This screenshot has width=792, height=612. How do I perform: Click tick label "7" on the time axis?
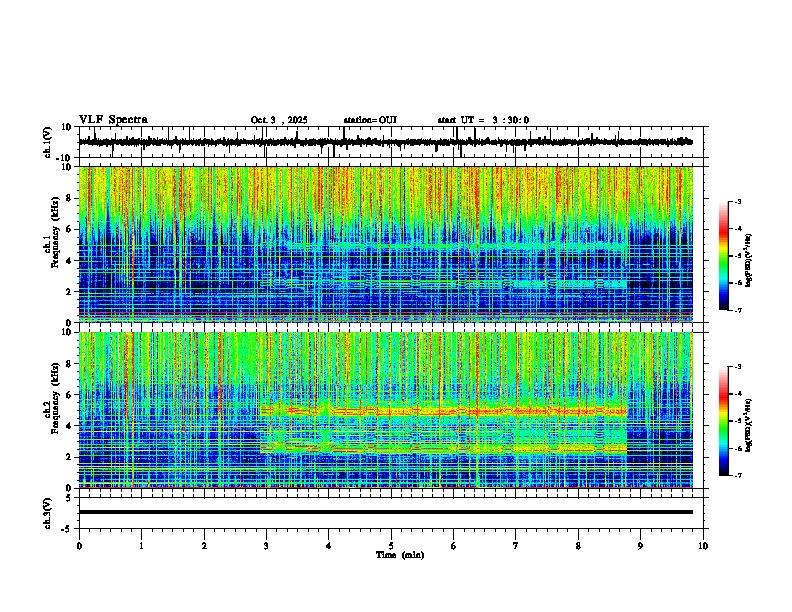516,546
